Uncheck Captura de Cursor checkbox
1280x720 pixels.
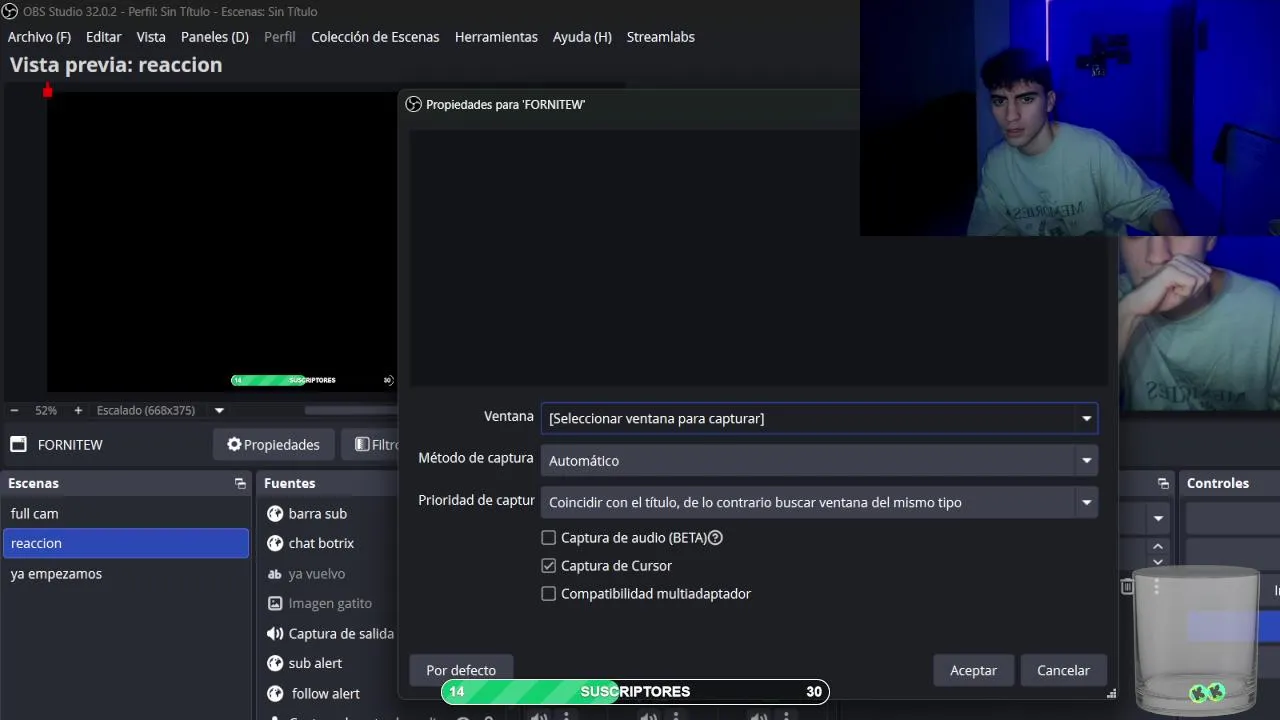point(548,565)
